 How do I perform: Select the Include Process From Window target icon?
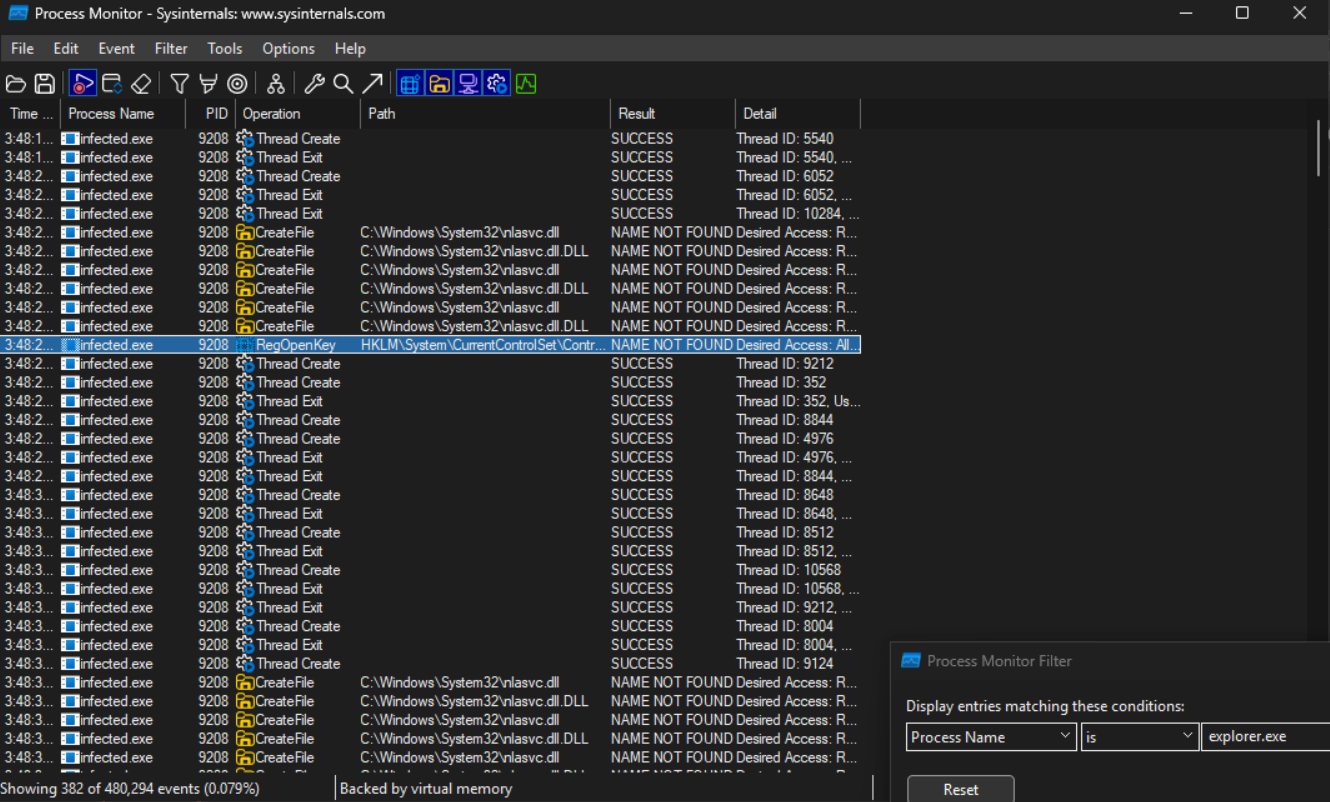237,84
